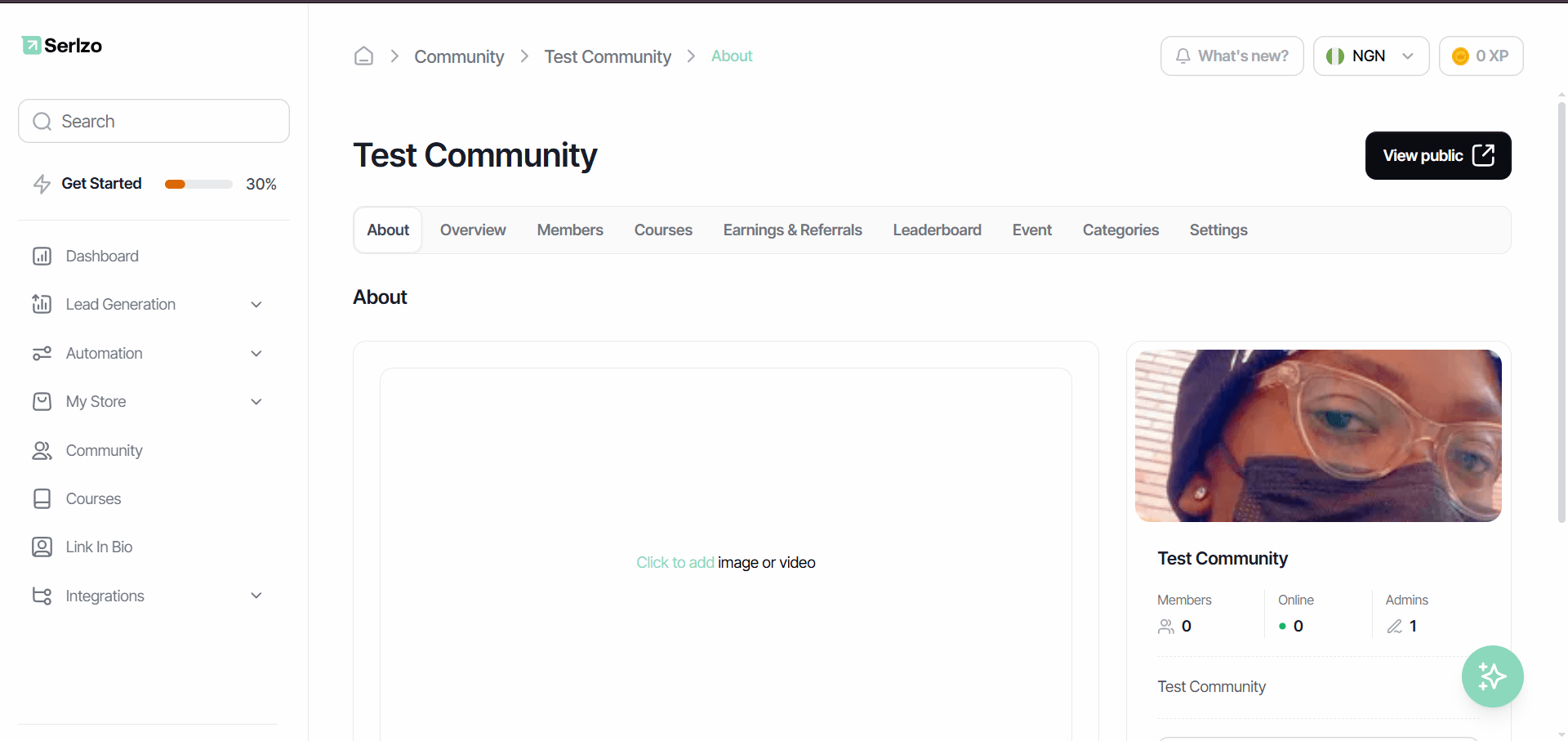Open Link In Bio label in sidebar
1568x741 pixels.
(99, 547)
